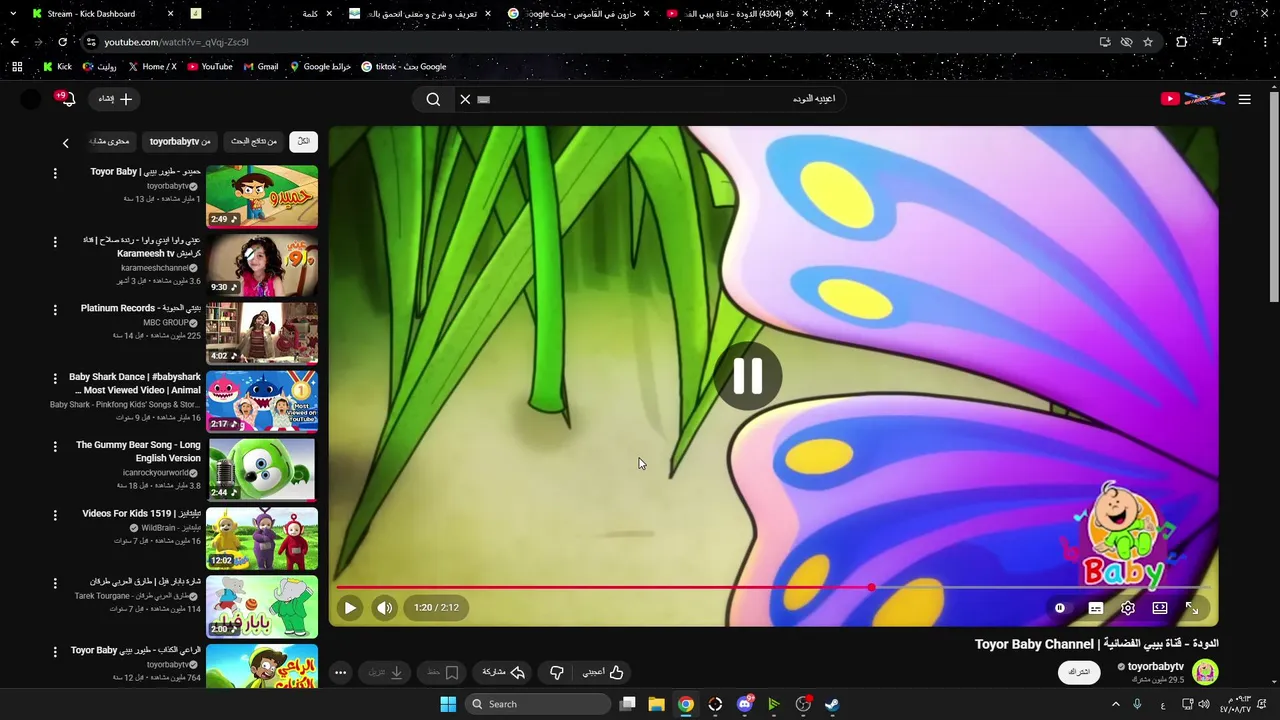
Task: Open the Chrome apps grid icon
Action: click(17, 67)
